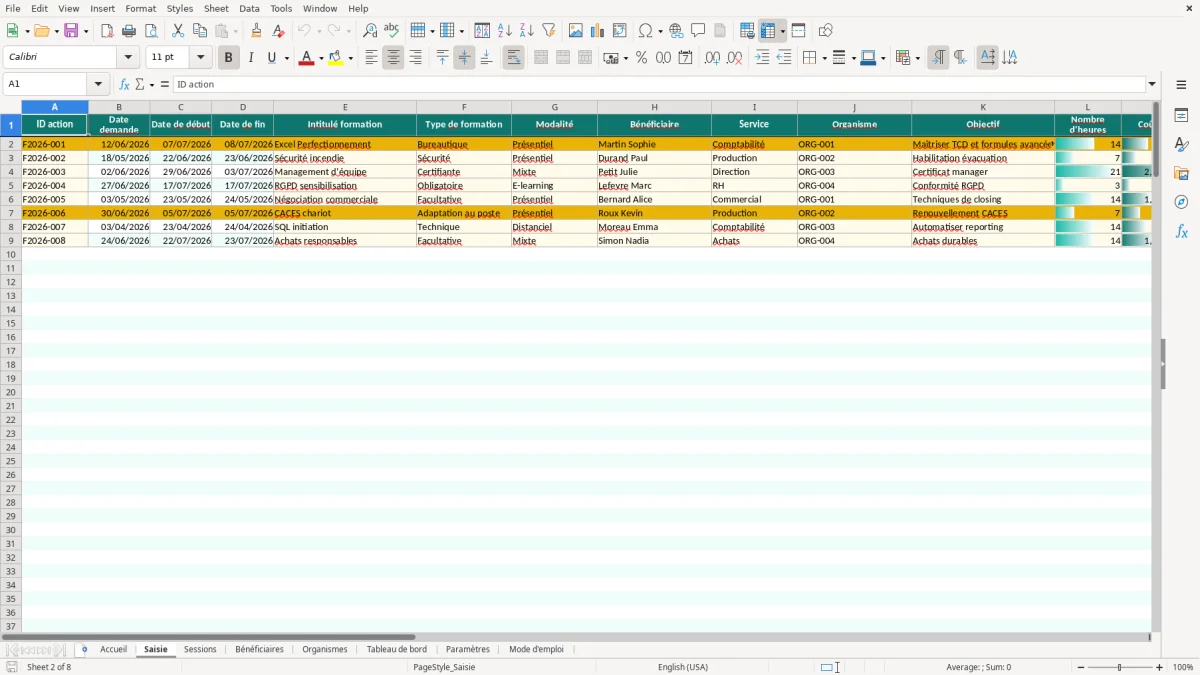Click the Accept formula equals button
The image size is (1200, 675).
(x=165, y=84)
